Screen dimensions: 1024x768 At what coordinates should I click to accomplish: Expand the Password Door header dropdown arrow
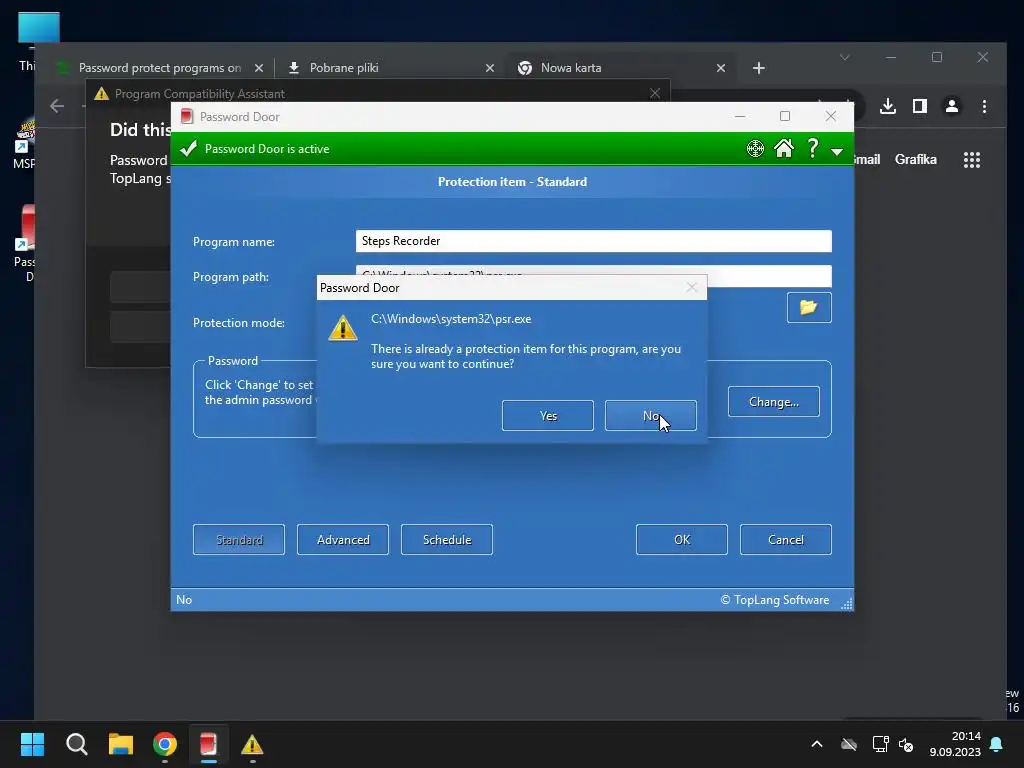(837, 152)
